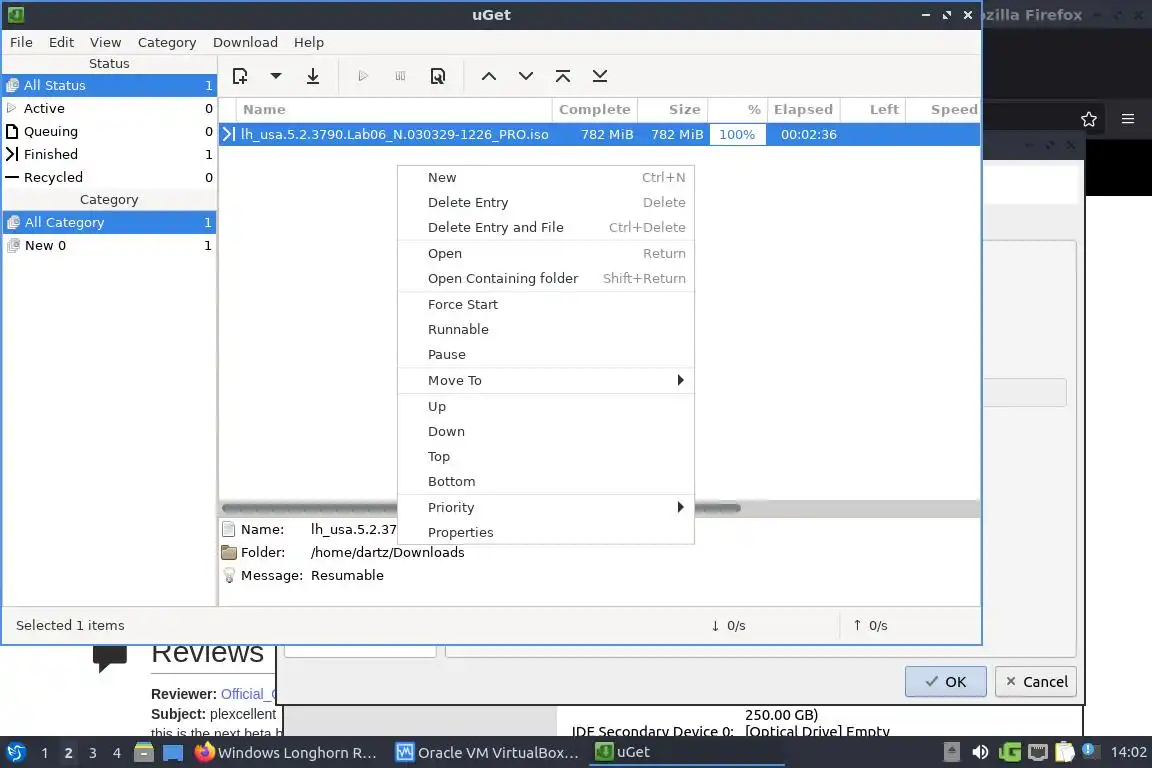Open Firefox hamburger menu icon

pyautogui.click(x=1128, y=119)
